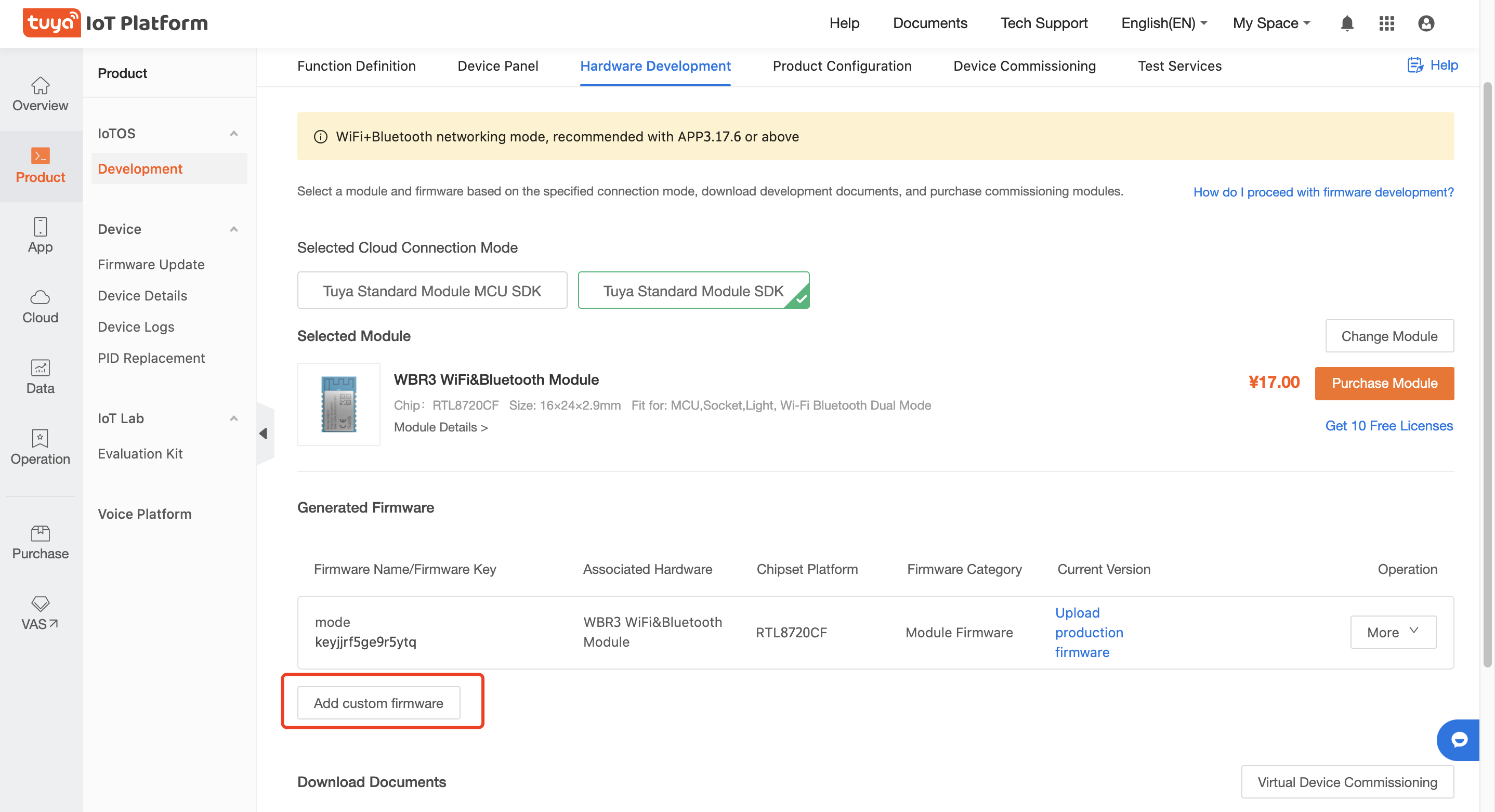The width and height of the screenshot is (1495, 812).
Task: Switch to Device Commissioning tab
Action: (1025, 66)
